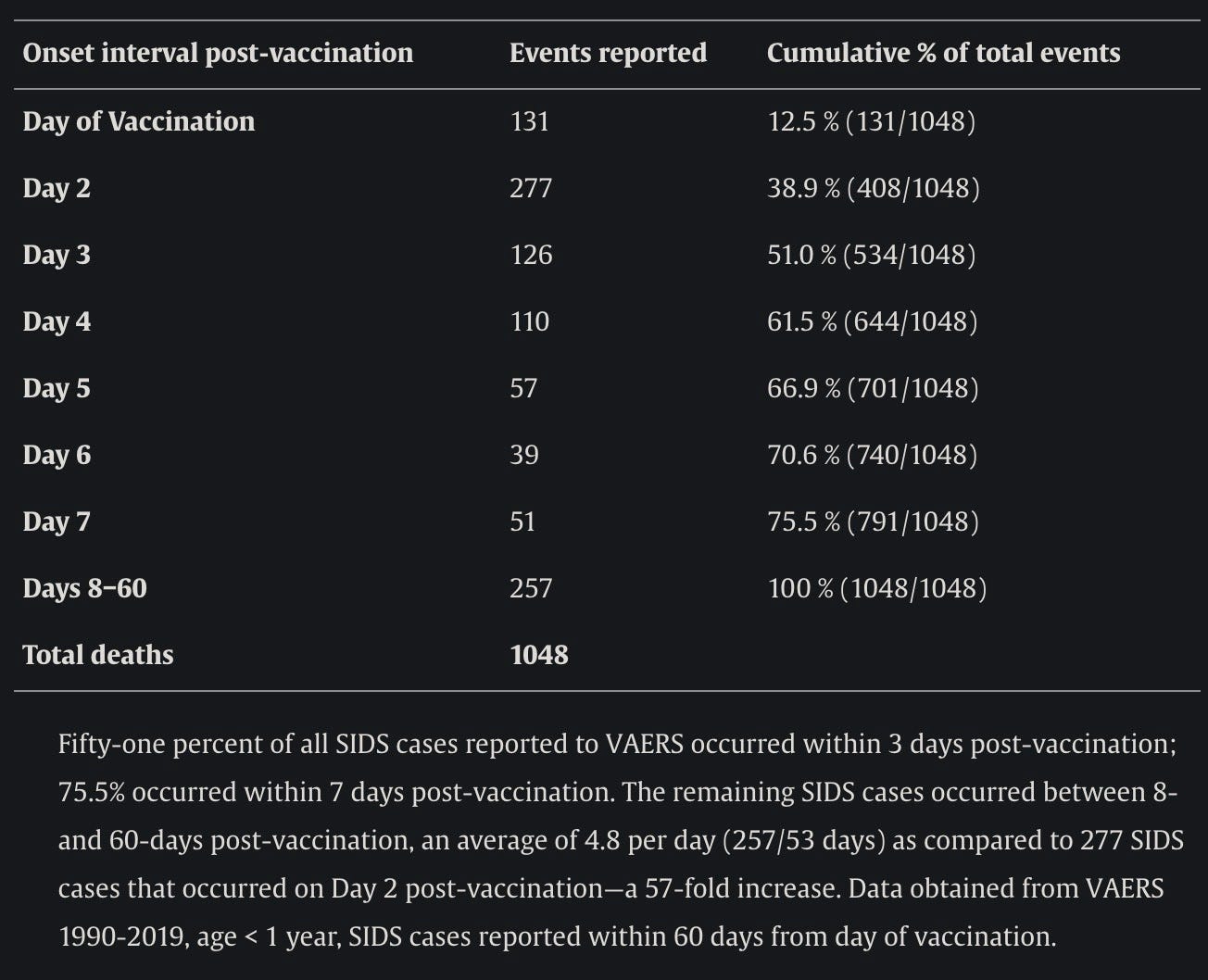Image resolution: width=1208 pixels, height=980 pixels.
Task: Select the 'Day 4' row label
Action: coord(57,321)
